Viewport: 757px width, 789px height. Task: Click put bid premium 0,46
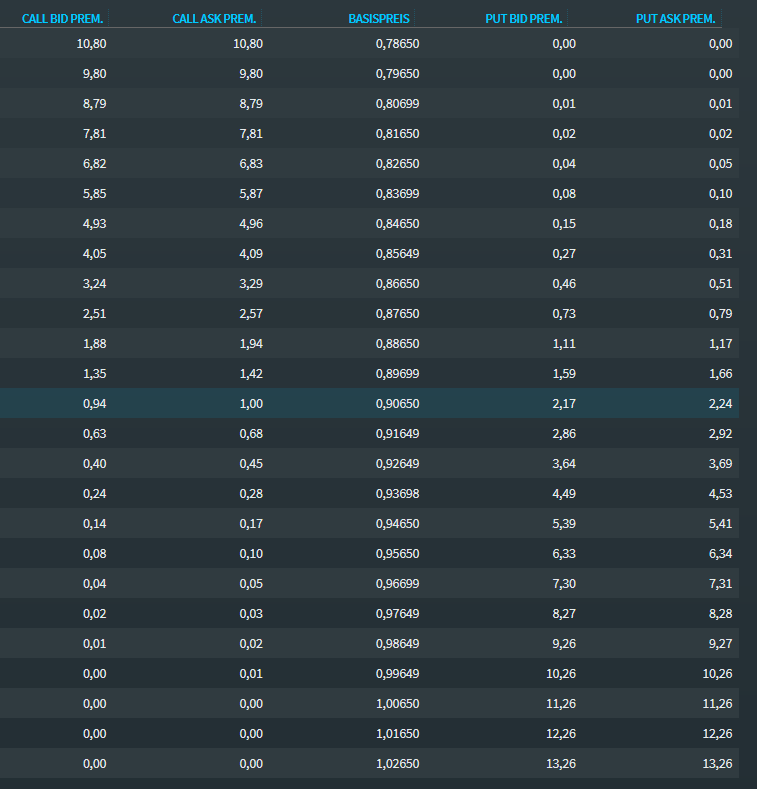pos(563,284)
